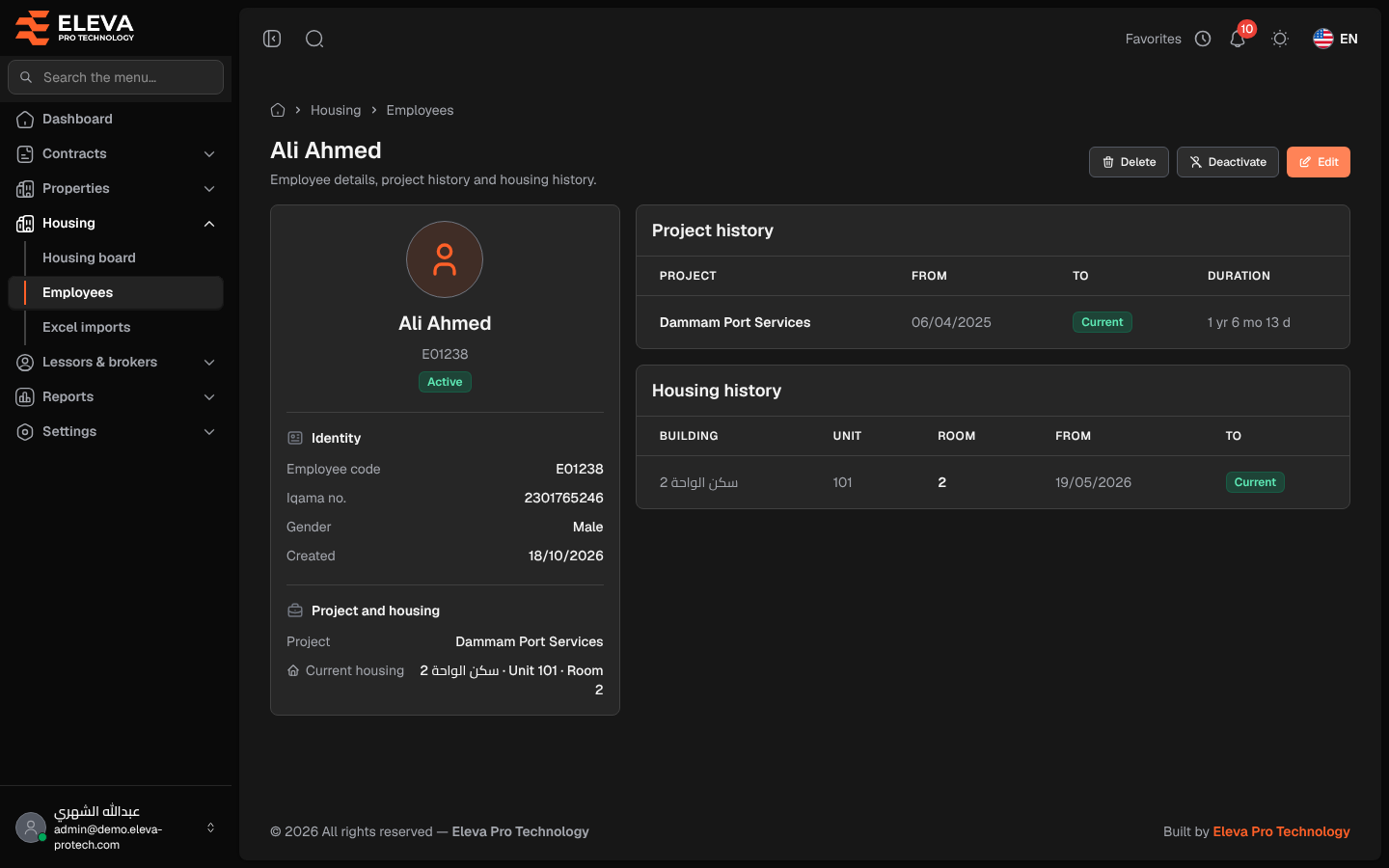Click the home breadcrumb icon
The width and height of the screenshot is (1389, 868).
[x=278, y=110]
